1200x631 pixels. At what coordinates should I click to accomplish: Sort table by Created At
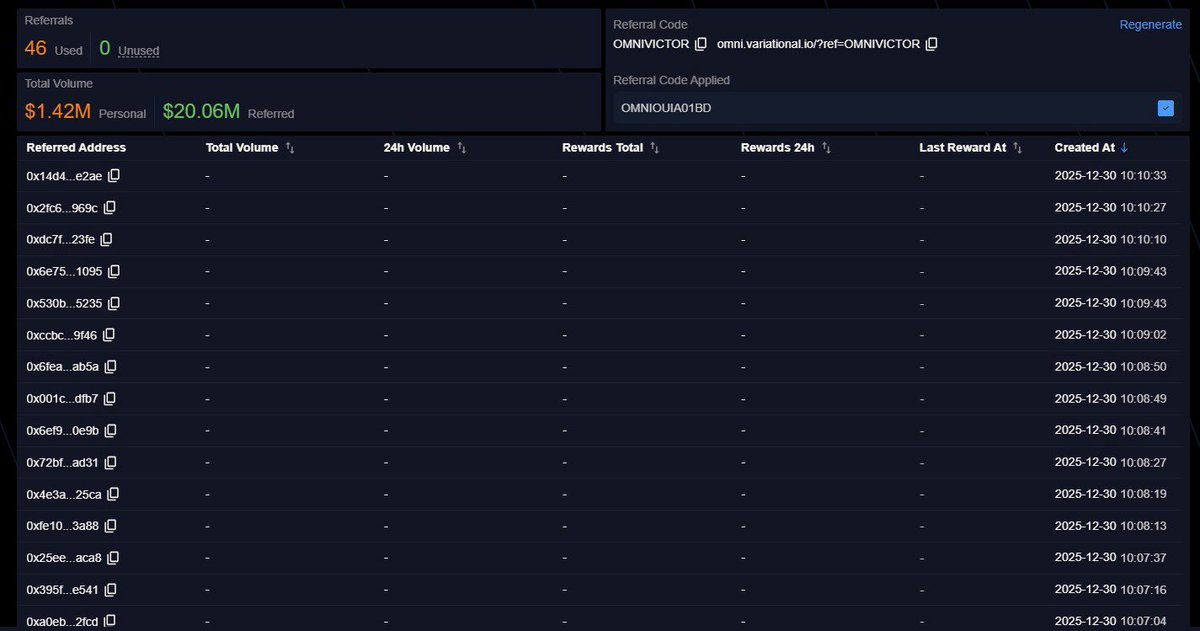tap(1124, 147)
